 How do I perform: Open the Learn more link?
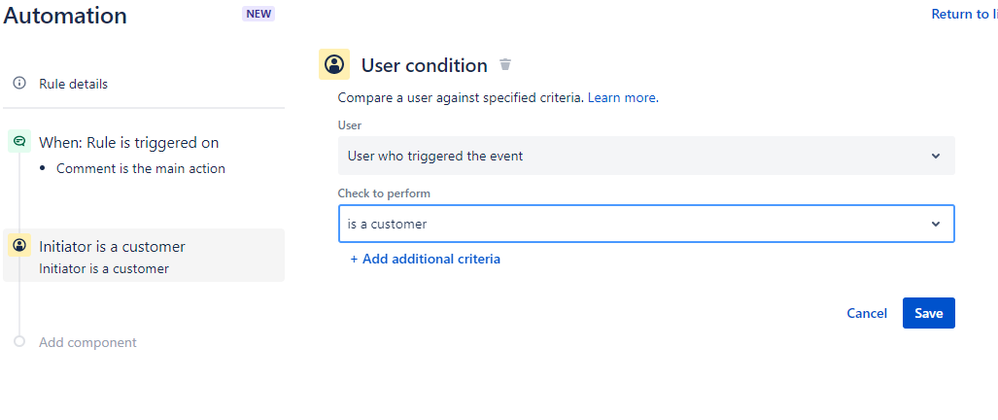click(623, 98)
